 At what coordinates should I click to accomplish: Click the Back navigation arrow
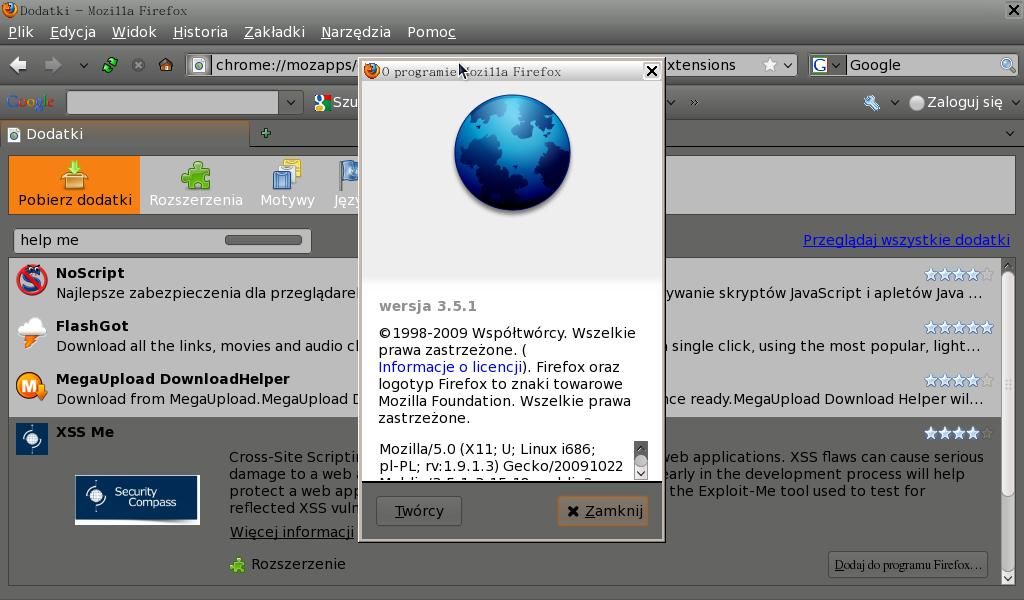tap(18, 65)
